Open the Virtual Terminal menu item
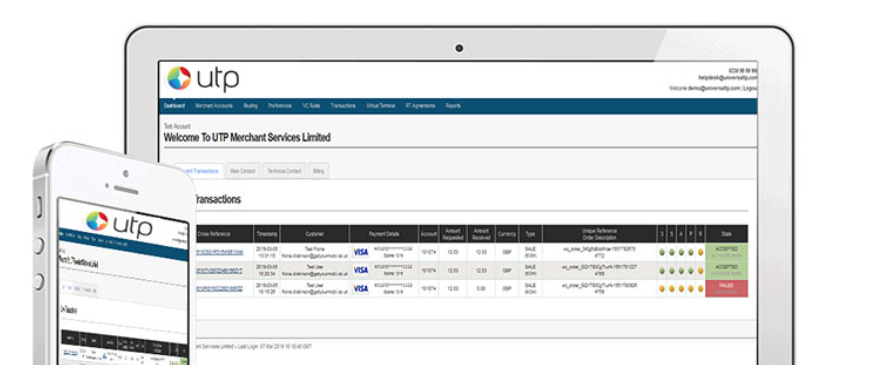Image resolution: width=879 pixels, height=365 pixels. [x=381, y=106]
